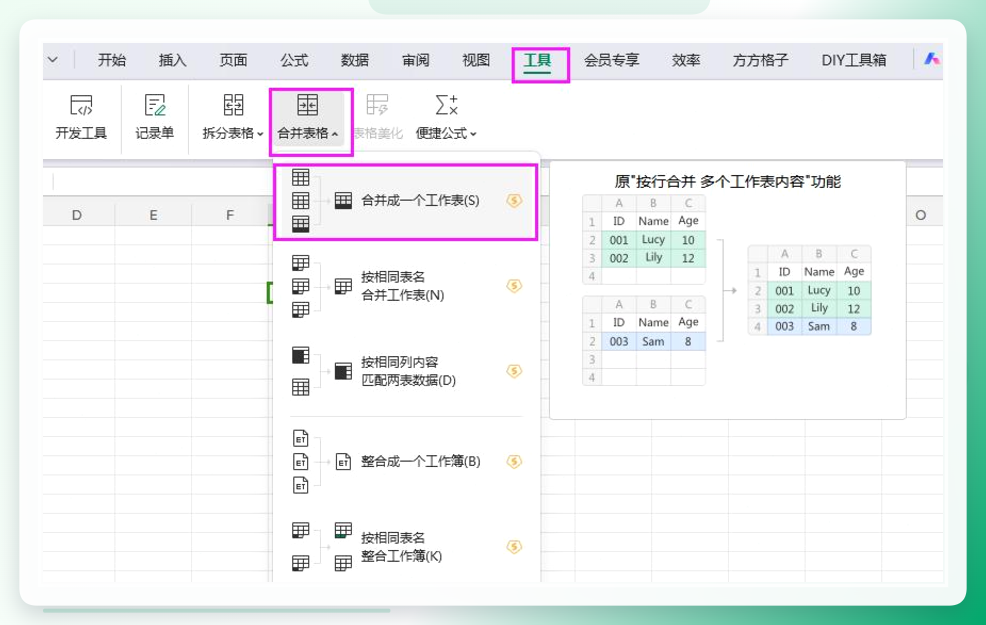Click the member badge beside 匹配两表数据(D)
986x625 pixels.
(514, 371)
